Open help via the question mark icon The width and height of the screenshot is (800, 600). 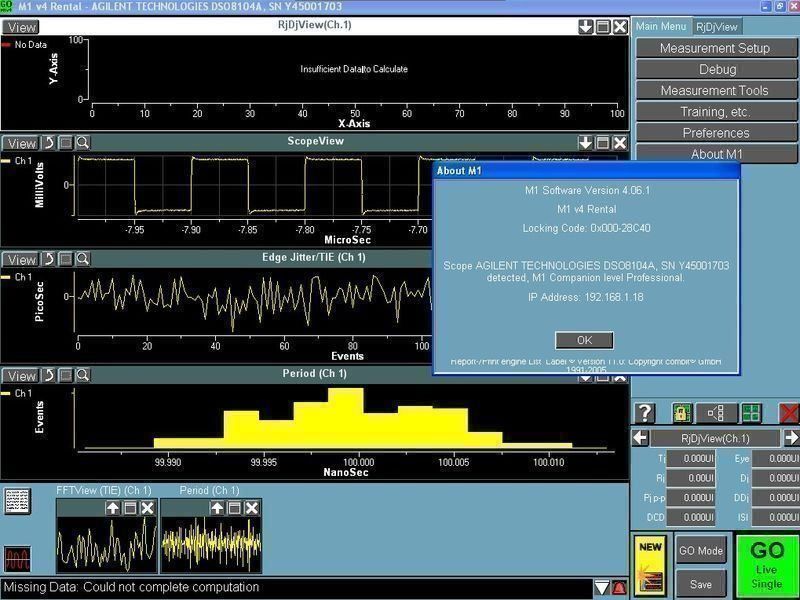(645, 412)
